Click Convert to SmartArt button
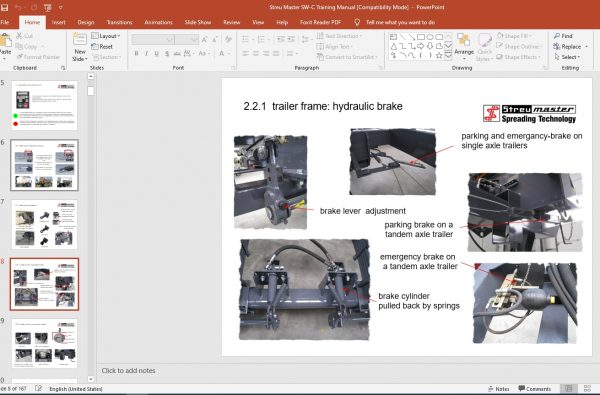600x395 pixels. pos(347,57)
